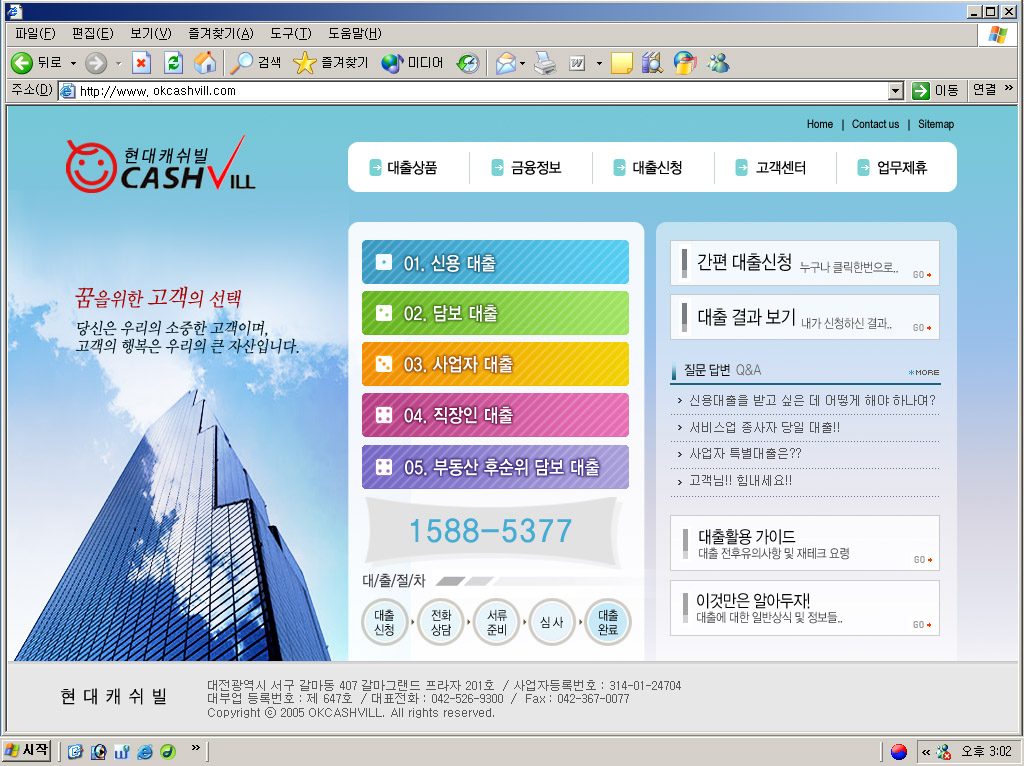Click the 시작 Start button
Viewport: 1024px width, 766px height.
[28, 750]
